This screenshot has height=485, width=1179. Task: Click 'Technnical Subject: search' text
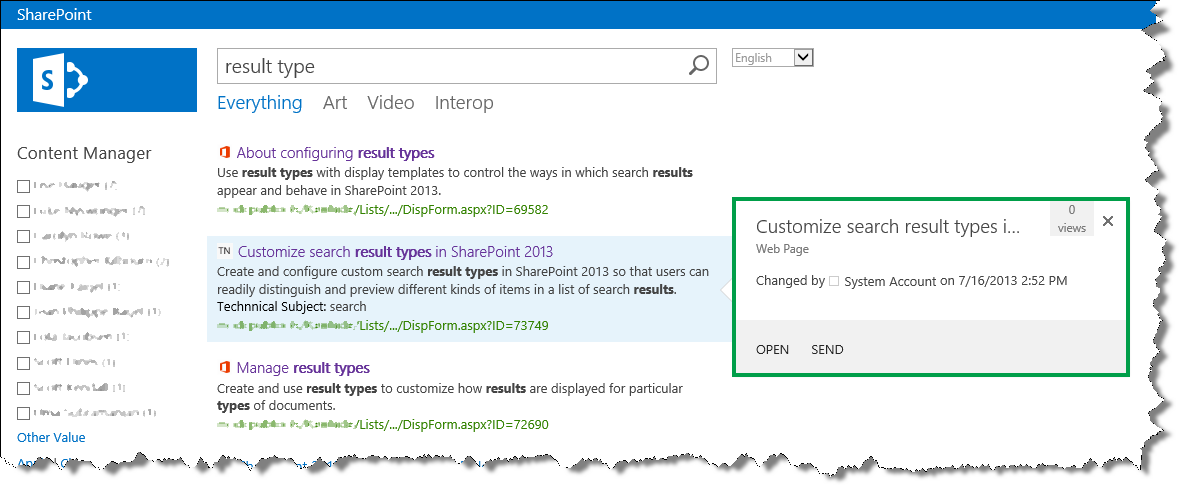click(292, 306)
